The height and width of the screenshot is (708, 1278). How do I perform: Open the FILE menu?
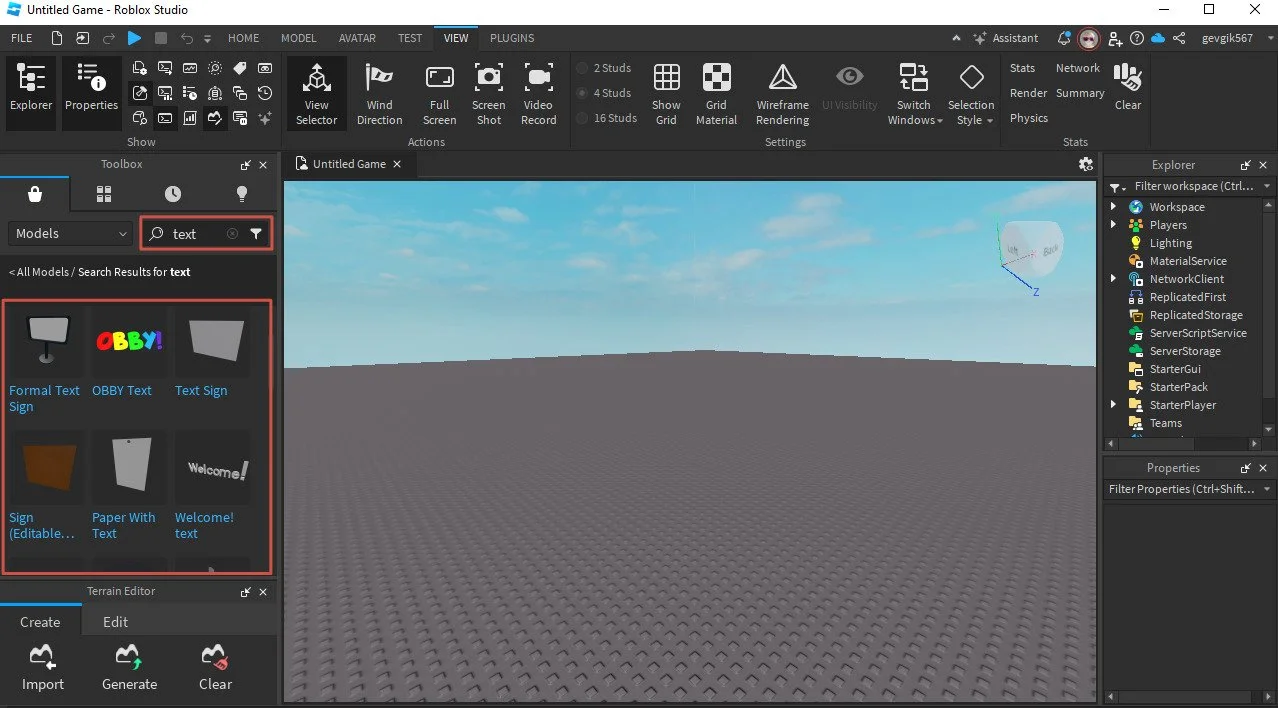21,38
